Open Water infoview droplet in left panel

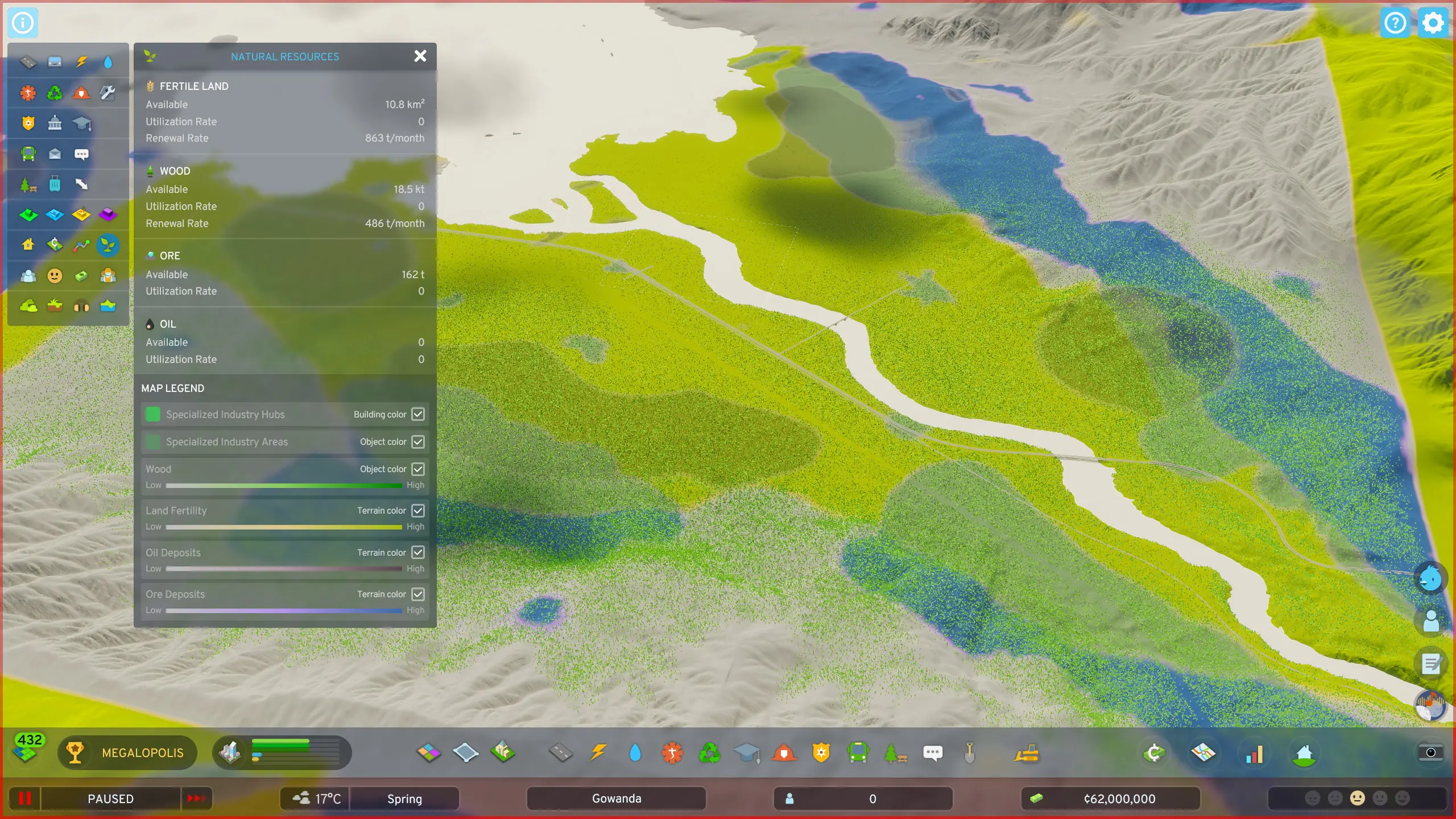tap(108, 61)
